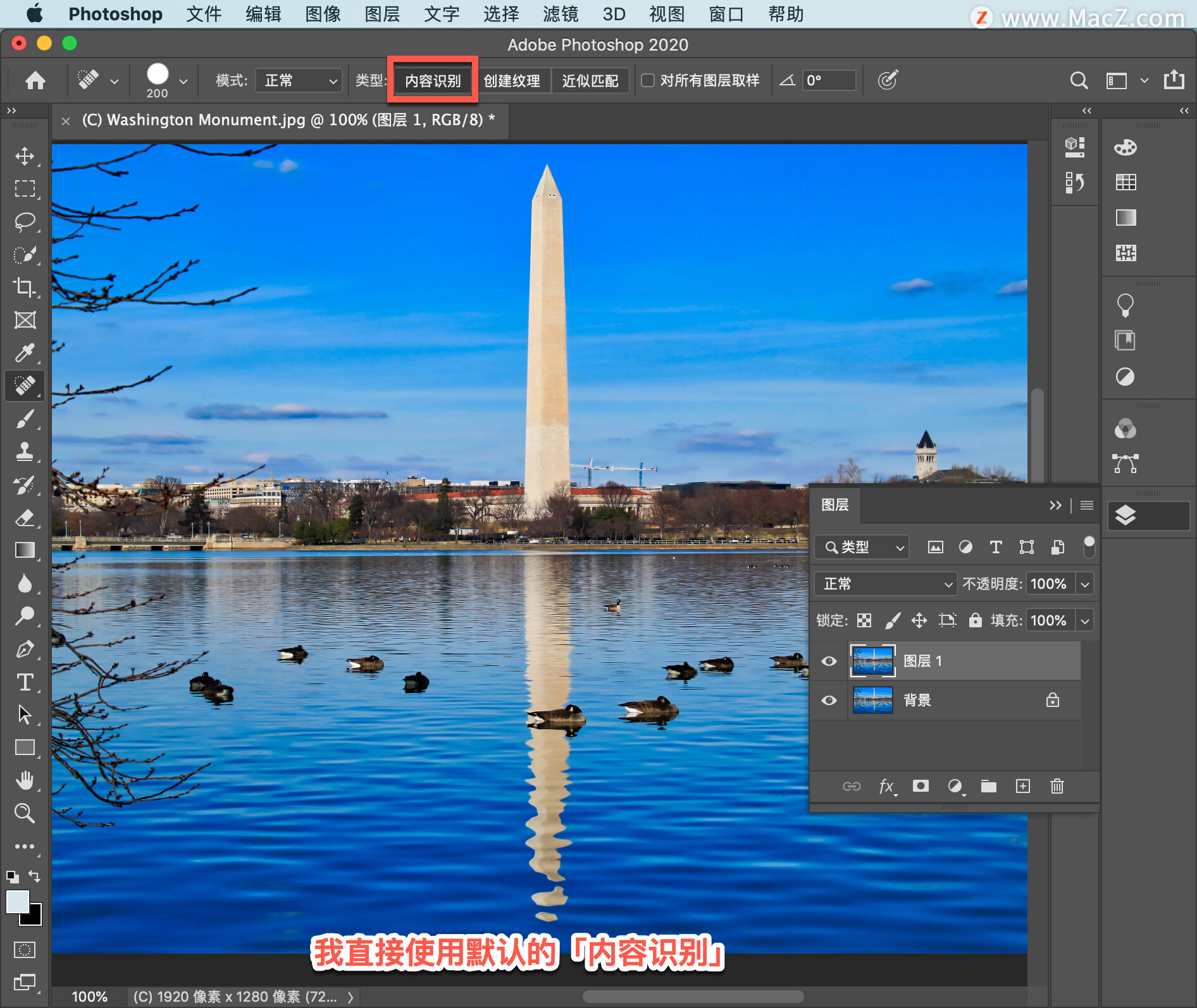
Task: Select the Spot Healing Brush tool
Action: (25, 386)
